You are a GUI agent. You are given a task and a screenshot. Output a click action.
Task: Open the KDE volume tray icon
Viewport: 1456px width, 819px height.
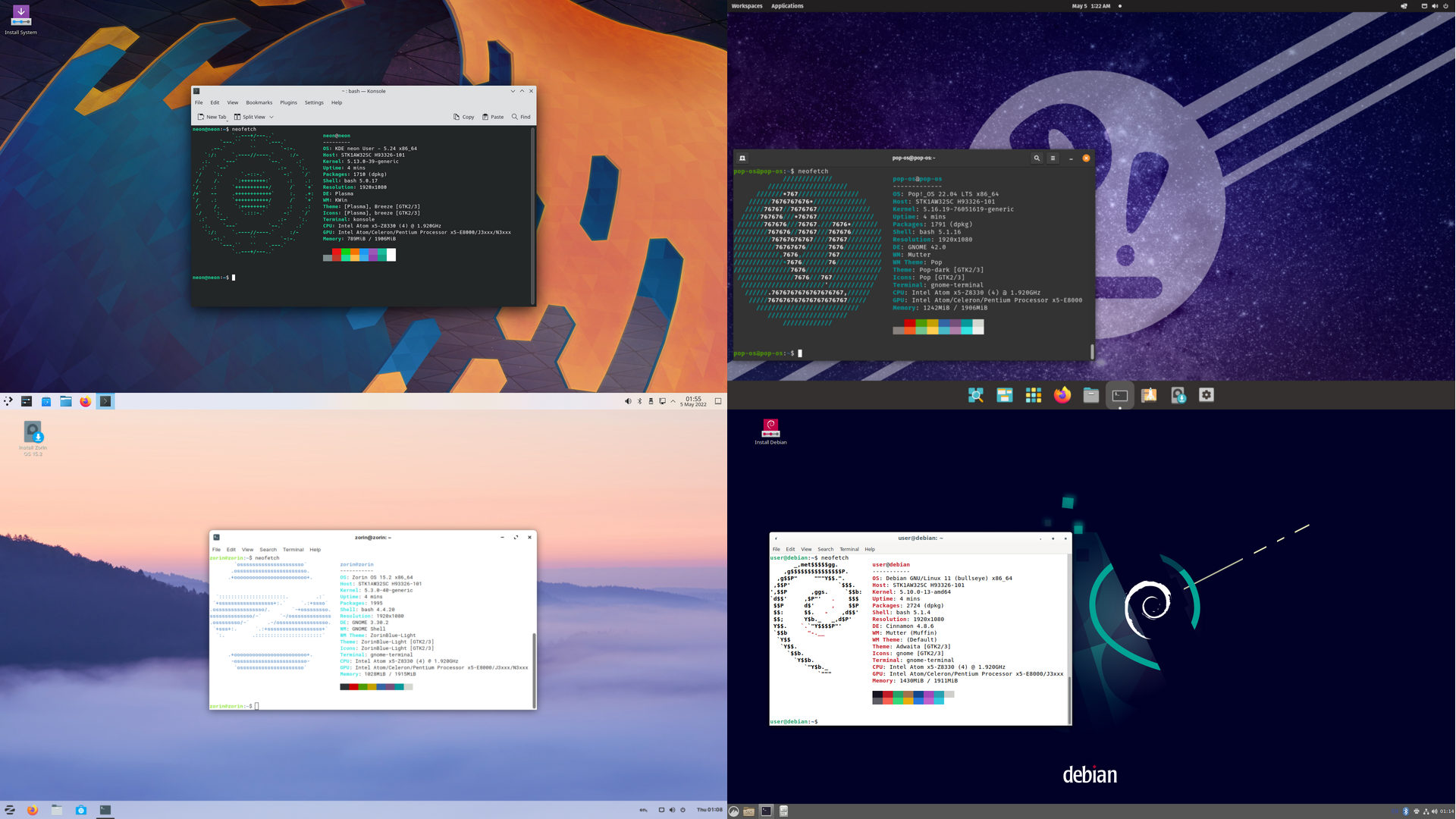click(x=628, y=401)
